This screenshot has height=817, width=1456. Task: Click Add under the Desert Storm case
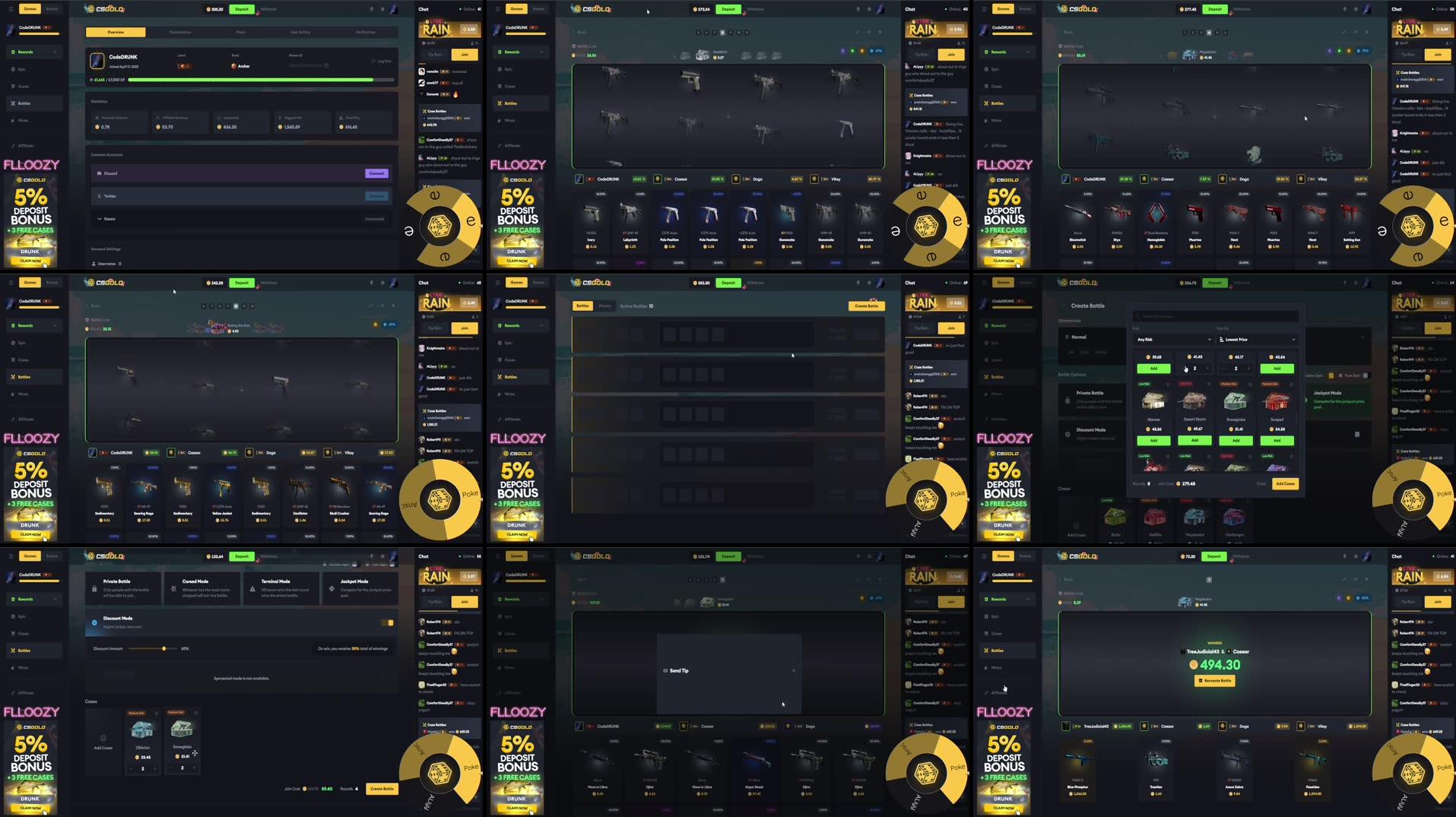(x=1194, y=441)
